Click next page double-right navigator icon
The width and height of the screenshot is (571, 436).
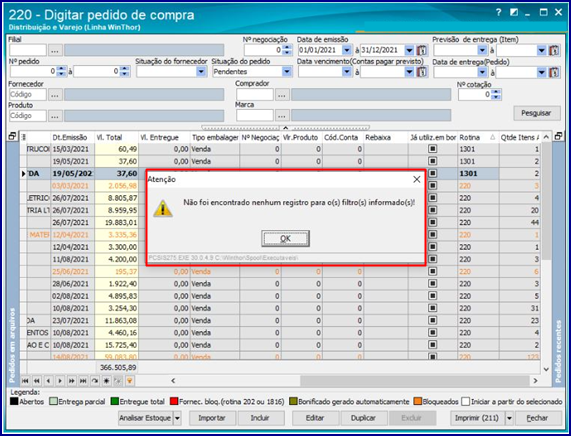click(x=72, y=381)
